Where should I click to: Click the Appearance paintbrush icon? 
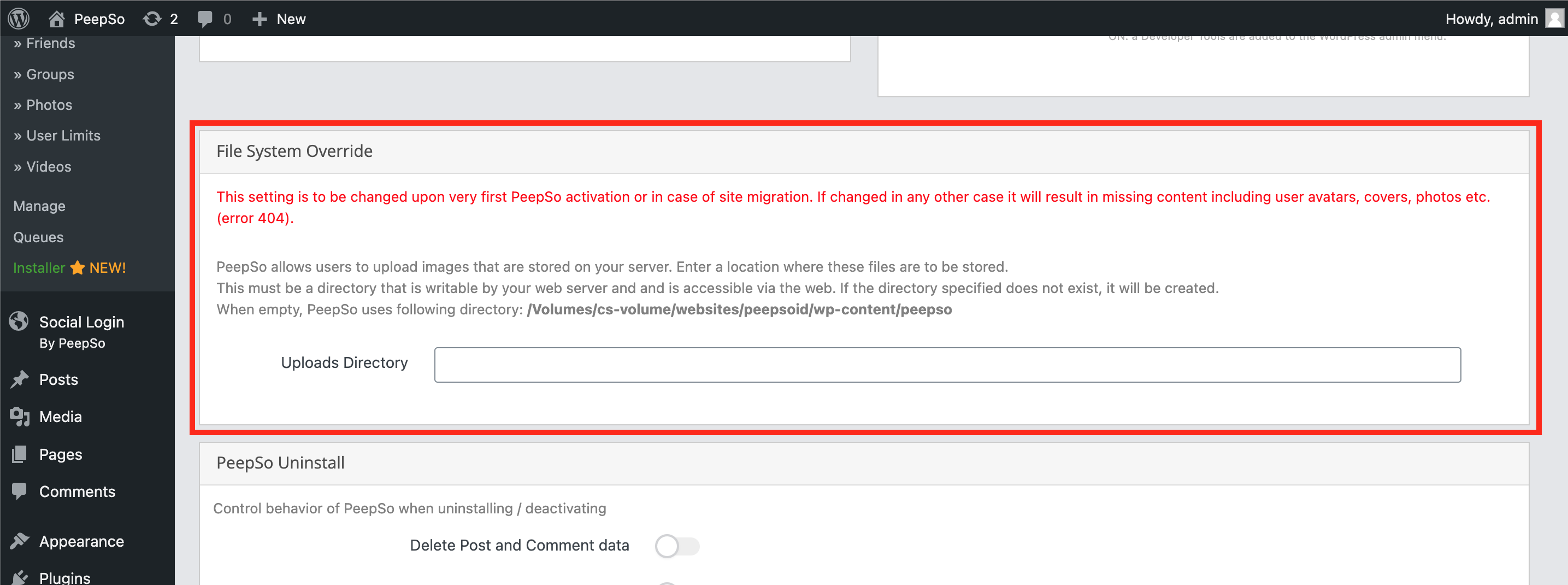pyautogui.click(x=20, y=541)
